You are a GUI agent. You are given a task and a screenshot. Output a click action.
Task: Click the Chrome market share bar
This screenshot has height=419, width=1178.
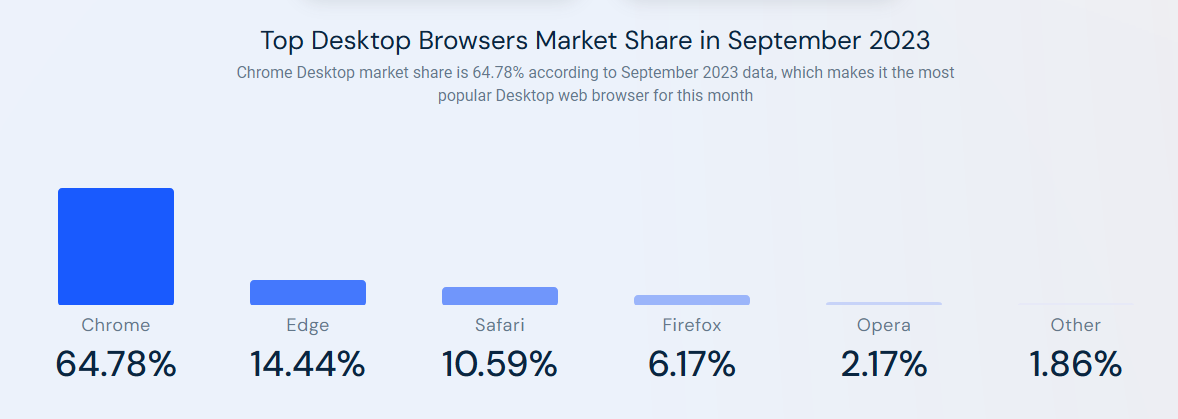[116, 246]
